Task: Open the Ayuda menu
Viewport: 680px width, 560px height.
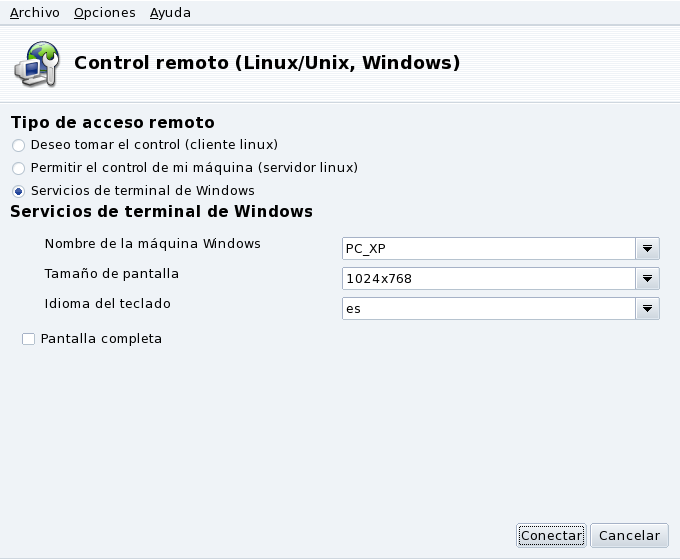Action: (170, 13)
